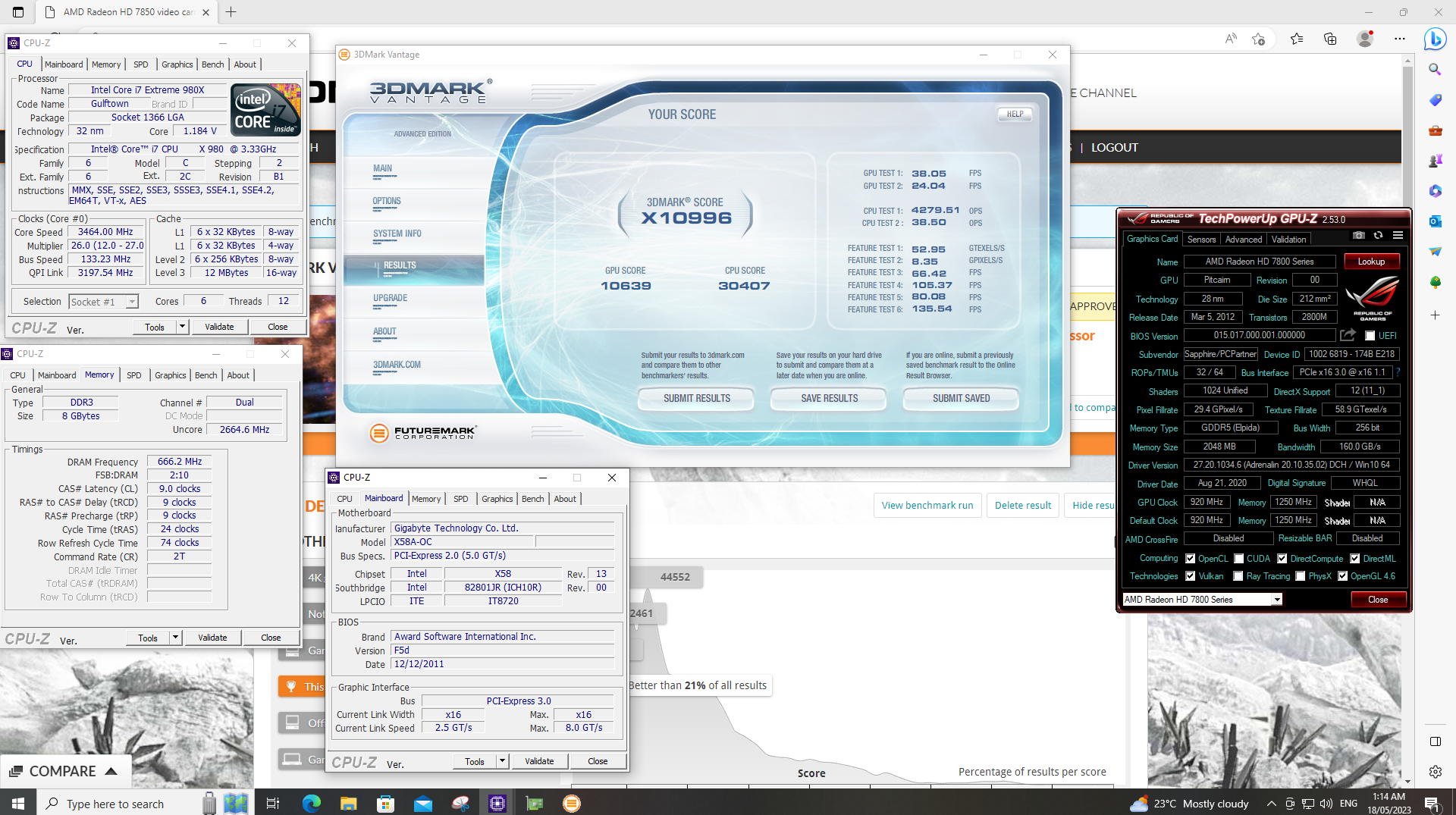Image resolution: width=1456 pixels, height=815 pixels.
Task: Take a GPU-Z screenshot with camera icon
Action: [x=1359, y=235]
